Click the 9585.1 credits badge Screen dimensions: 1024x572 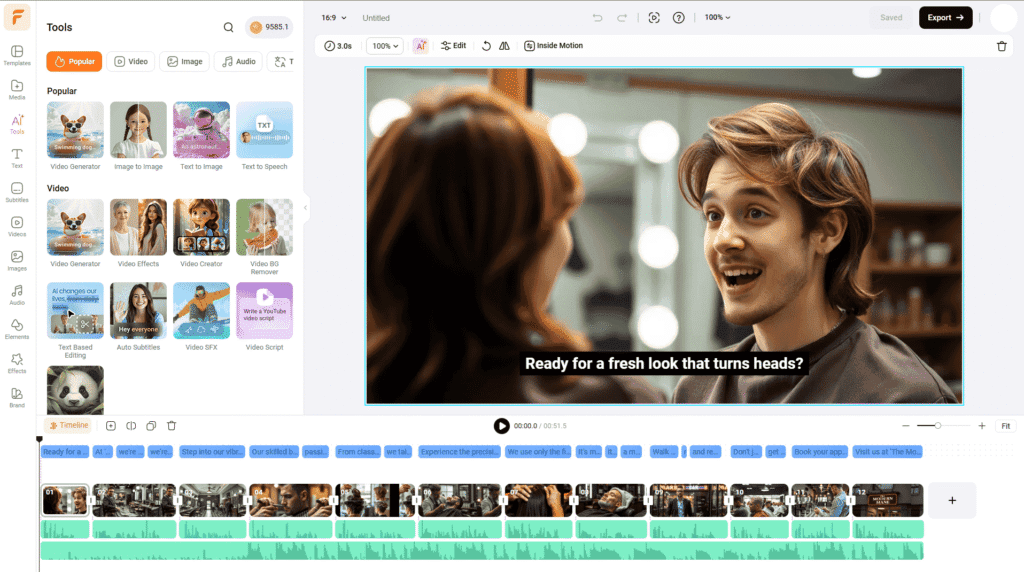[269, 27]
